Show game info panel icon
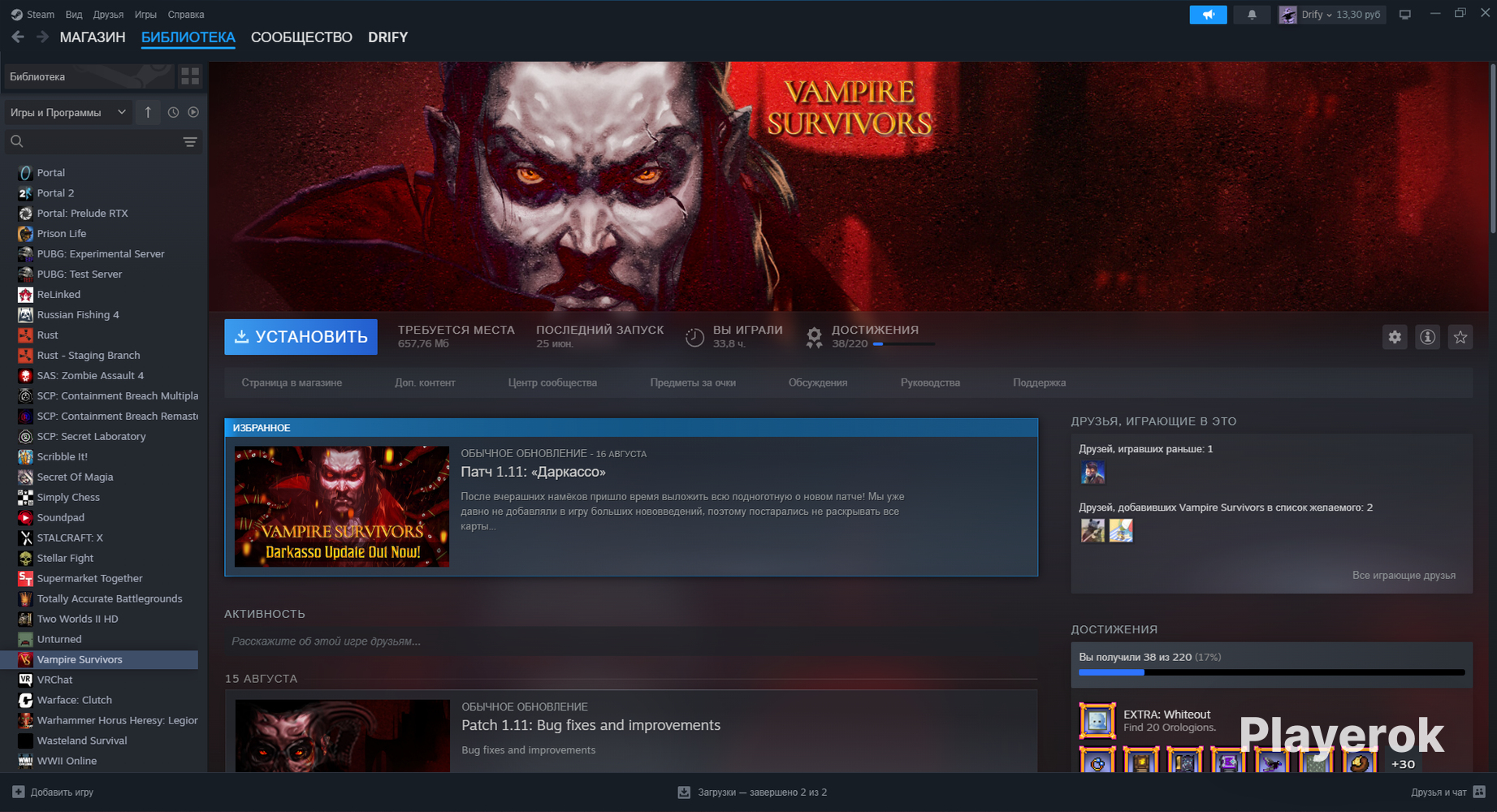The width and height of the screenshot is (1497, 812). 1427,337
